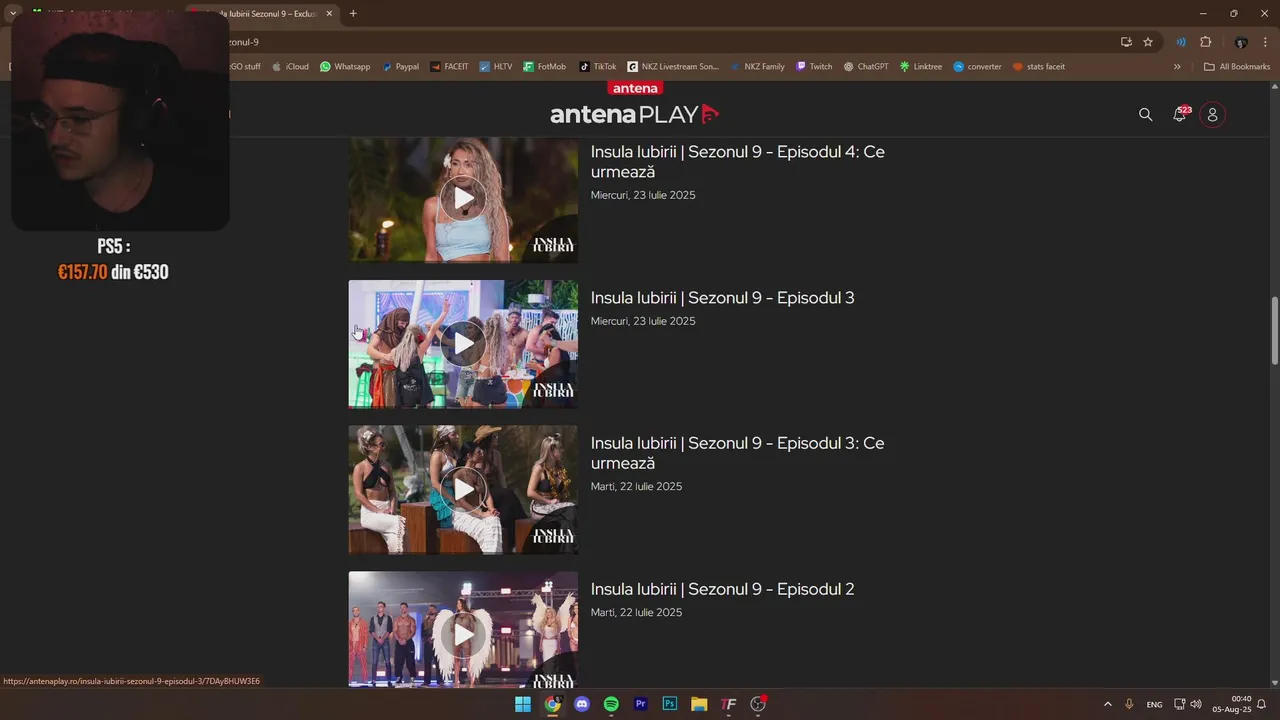The image size is (1280, 720).
Task: Open Chrome menu three dots
Action: pos(1265,42)
